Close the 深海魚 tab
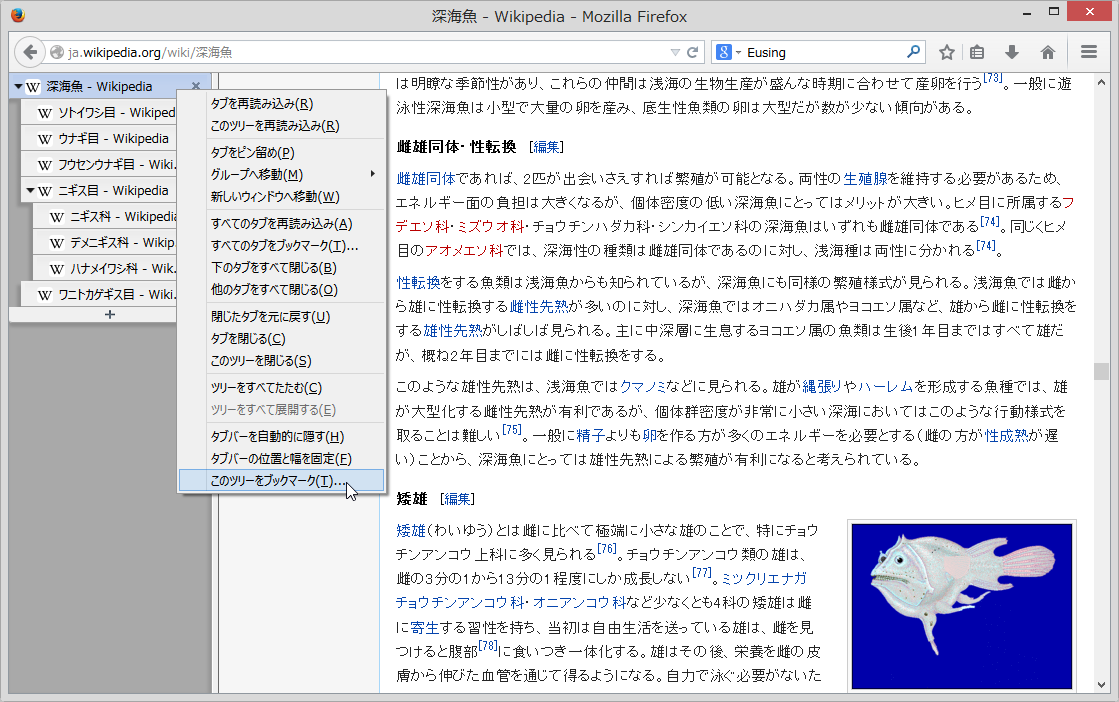 coord(196,86)
